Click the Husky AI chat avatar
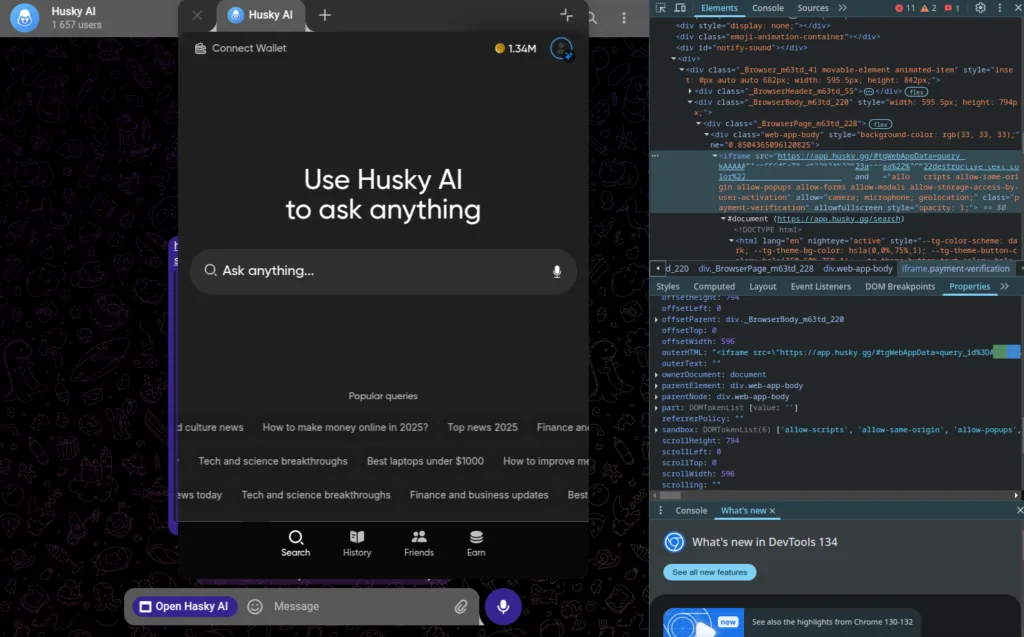The width and height of the screenshot is (1024, 637). [x=24, y=18]
